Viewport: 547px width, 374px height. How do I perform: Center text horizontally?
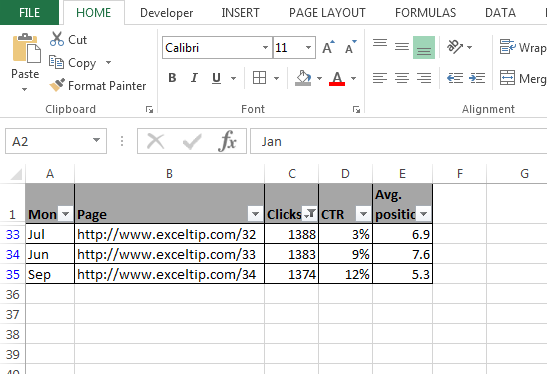(x=402, y=78)
